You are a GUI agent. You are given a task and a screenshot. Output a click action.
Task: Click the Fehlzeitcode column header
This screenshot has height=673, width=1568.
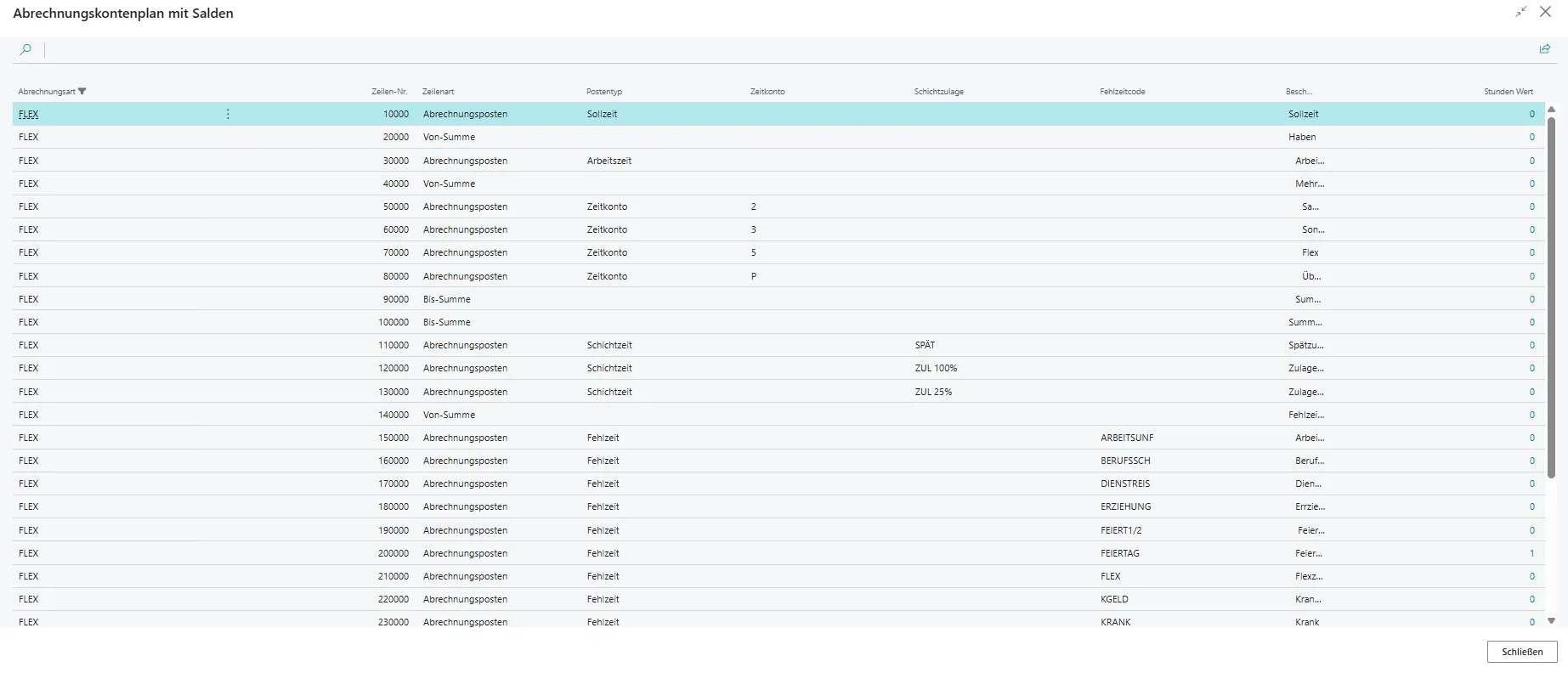coord(1122,92)
